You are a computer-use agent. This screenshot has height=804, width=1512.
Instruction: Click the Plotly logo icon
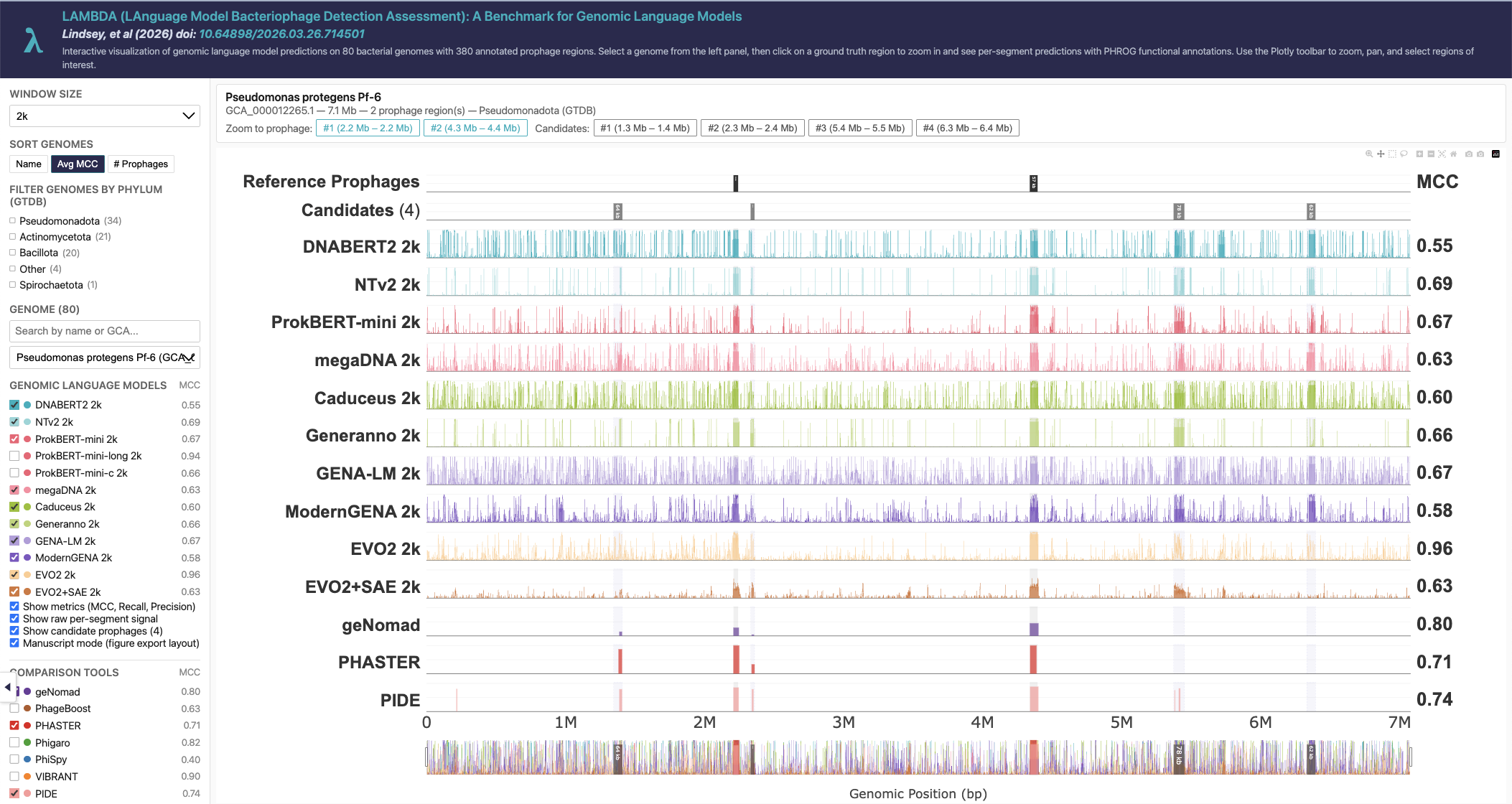point(1495,154)
